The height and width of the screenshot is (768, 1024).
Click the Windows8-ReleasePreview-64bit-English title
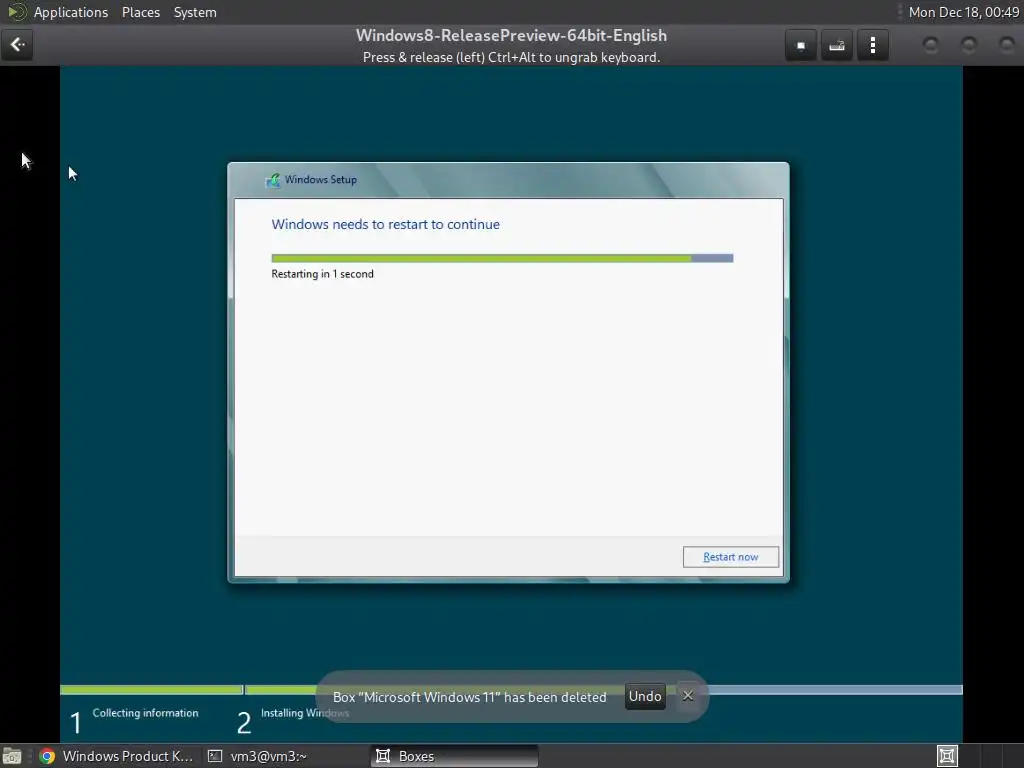click(511, 35)
